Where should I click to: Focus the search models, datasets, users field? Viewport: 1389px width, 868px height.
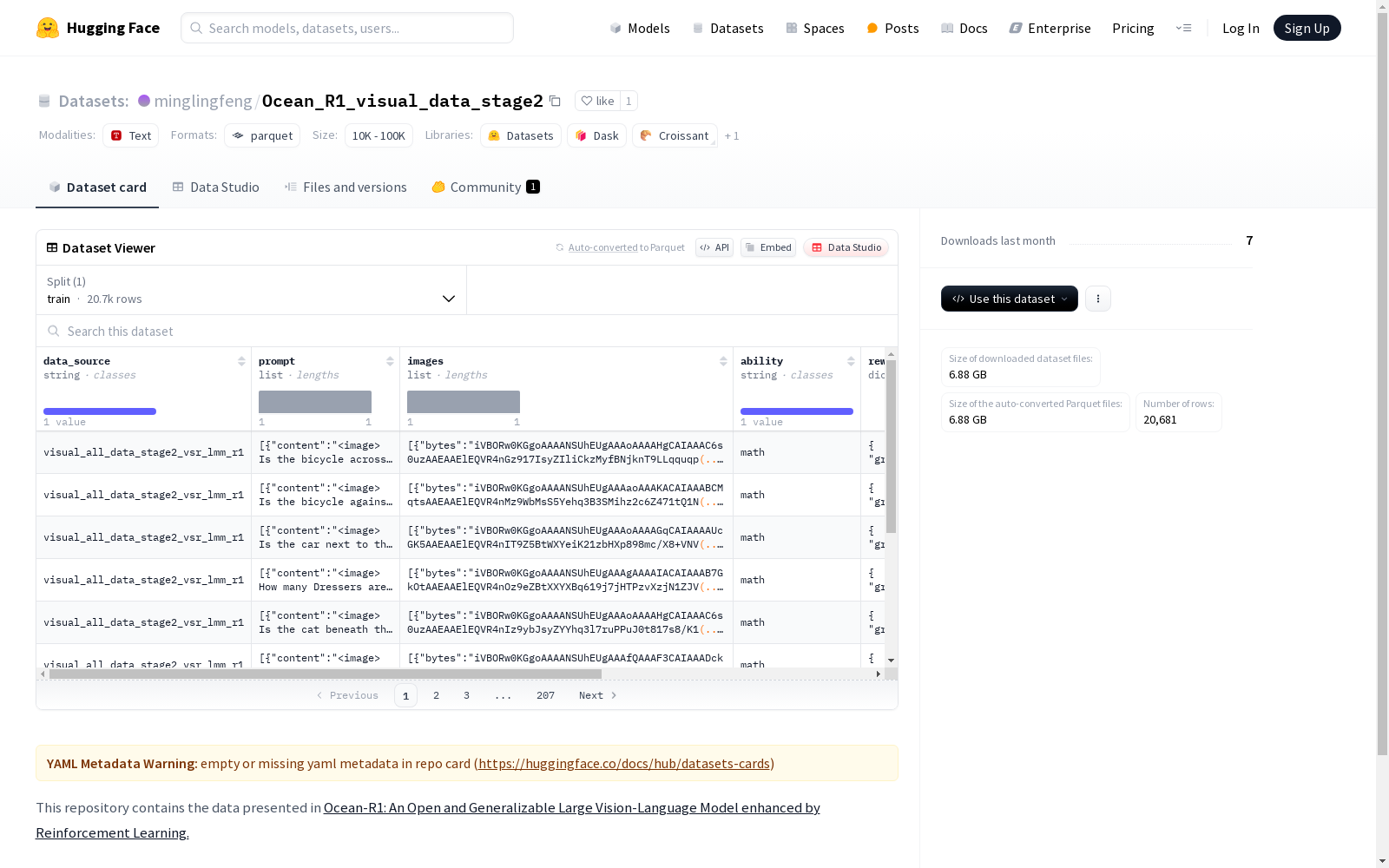[347, 28]
